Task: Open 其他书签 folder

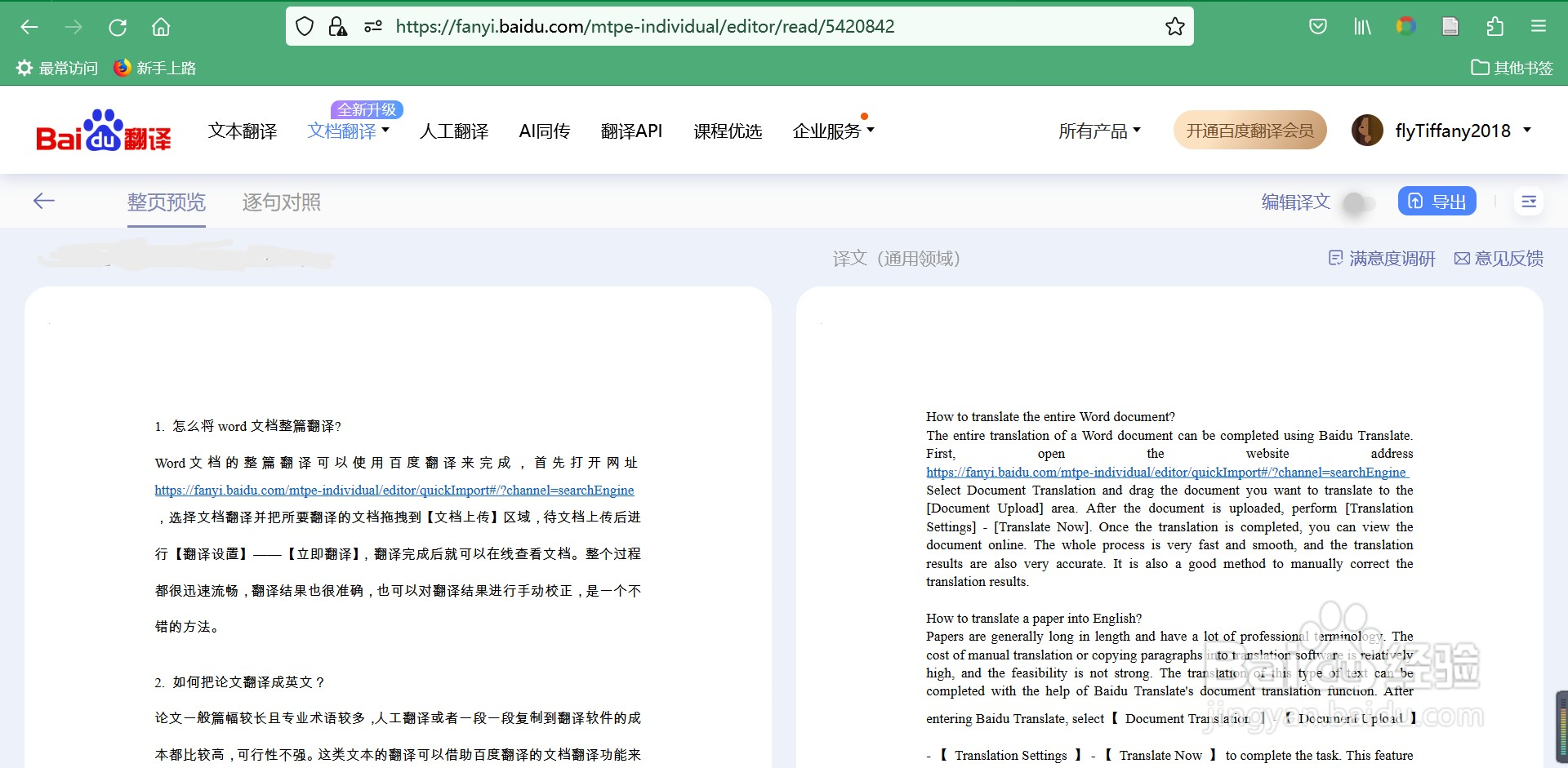Action: [x=1512, y=68]
